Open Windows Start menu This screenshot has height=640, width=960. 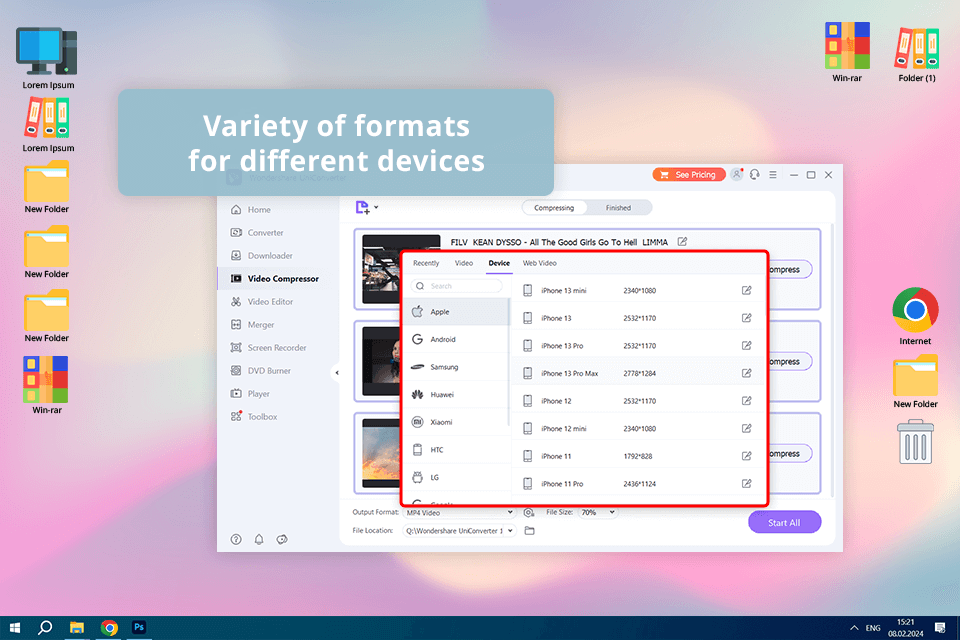15,628
